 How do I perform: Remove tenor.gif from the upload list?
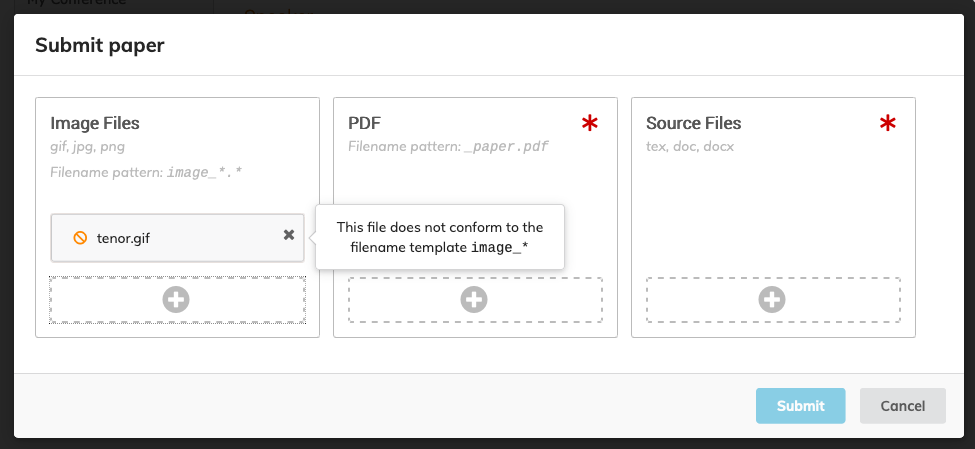[289, 234]
